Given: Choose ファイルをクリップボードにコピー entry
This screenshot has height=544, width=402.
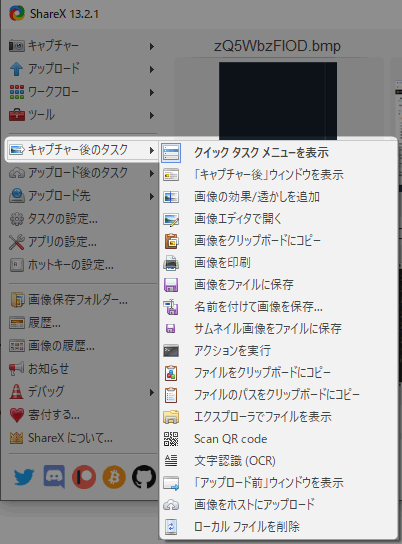Looking at the screenshot, I should 278,373.
